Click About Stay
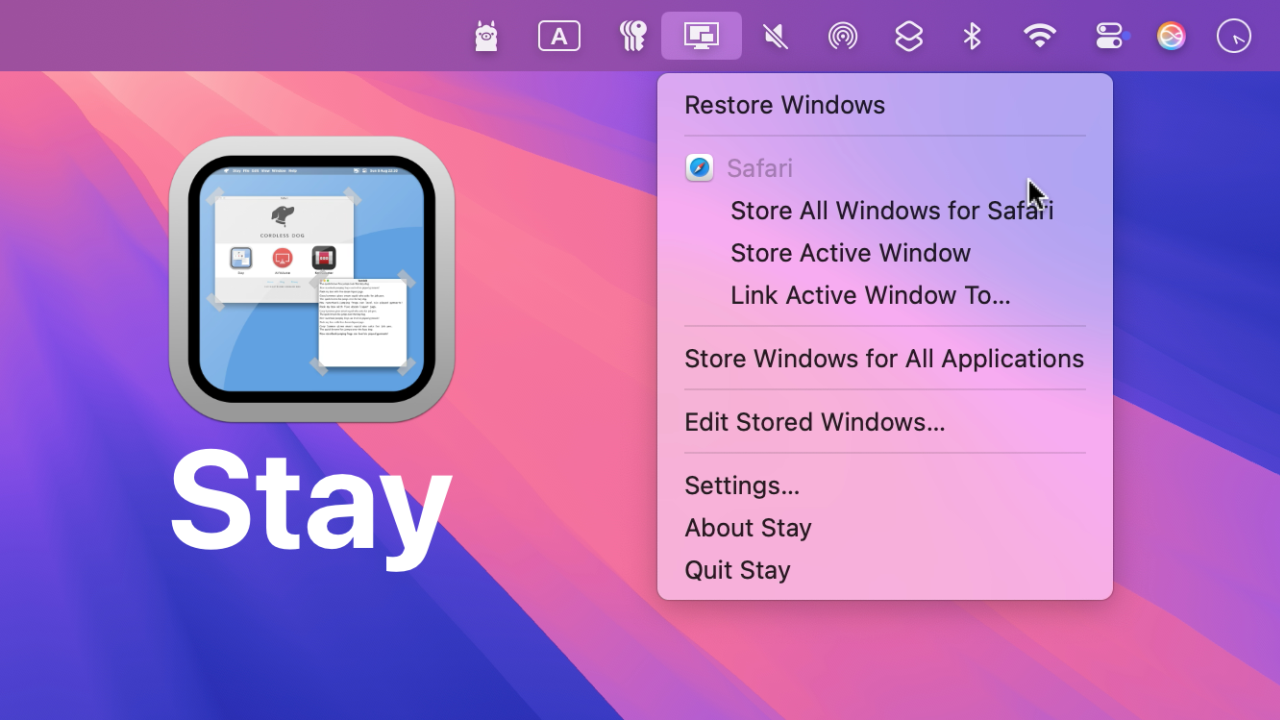The height and width of the screenshot is (720, 1280). click(748, 527)
